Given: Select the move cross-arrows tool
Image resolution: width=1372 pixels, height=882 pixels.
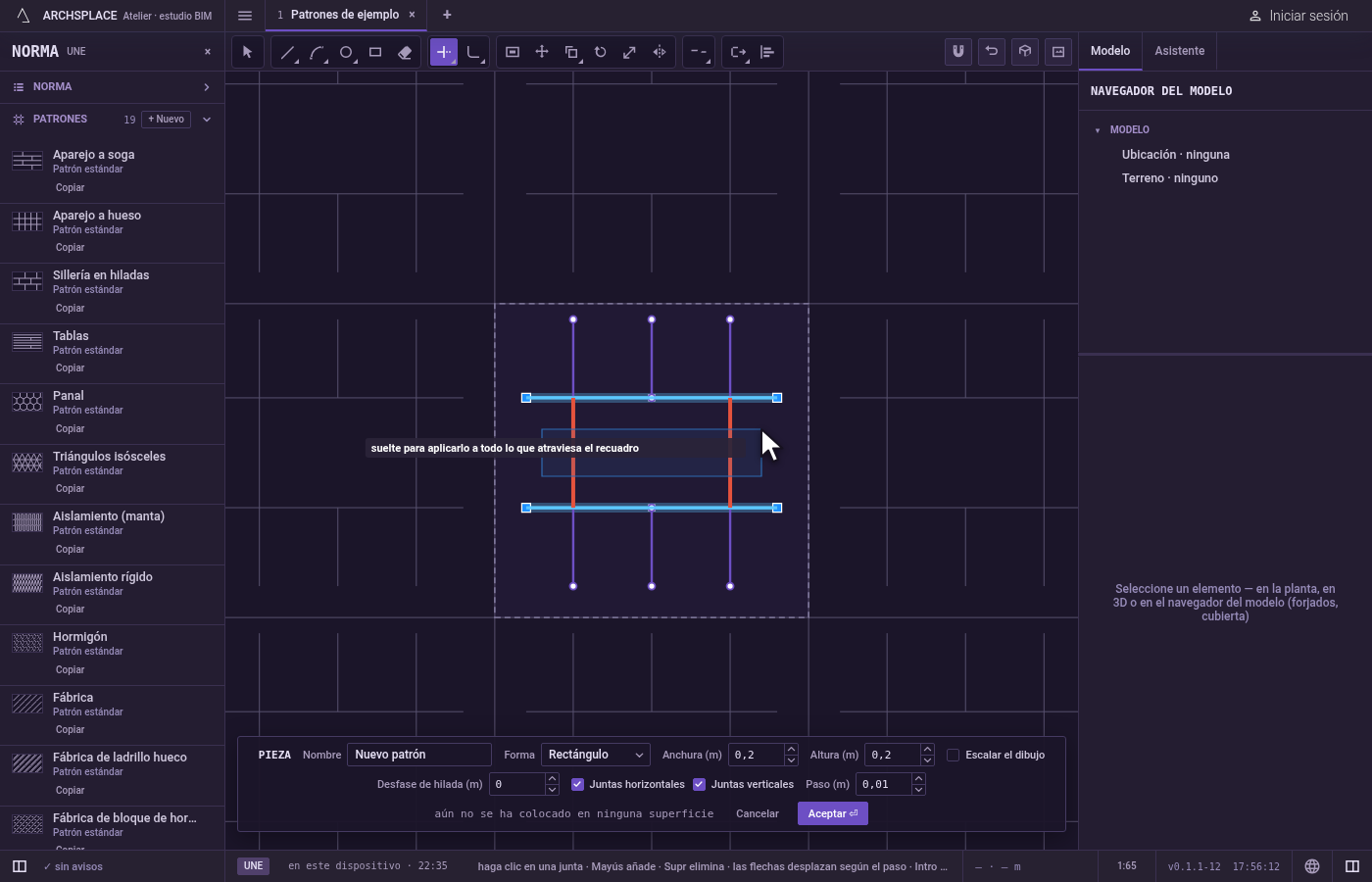Looking at the screenshot, I should (x=542, y=52).
